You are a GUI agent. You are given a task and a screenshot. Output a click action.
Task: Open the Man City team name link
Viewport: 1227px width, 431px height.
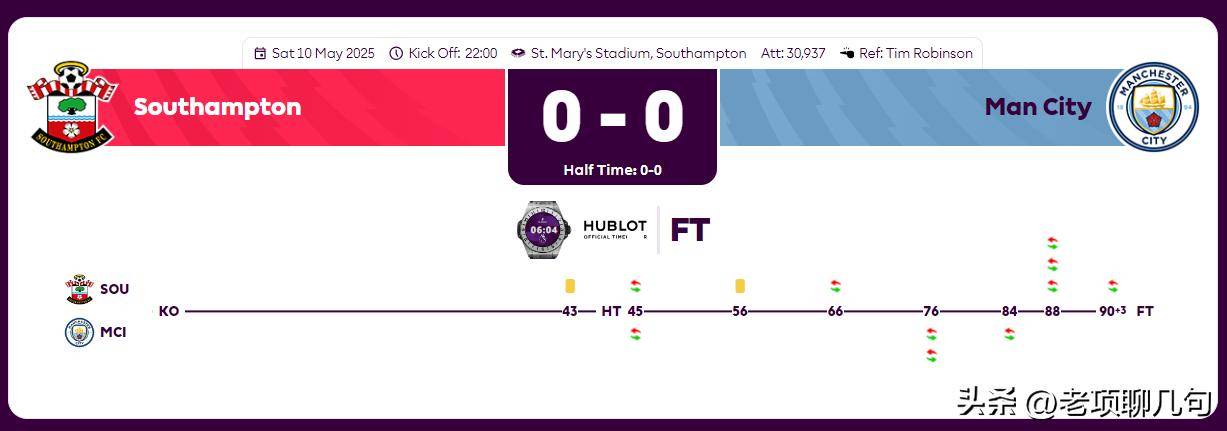1038,107
